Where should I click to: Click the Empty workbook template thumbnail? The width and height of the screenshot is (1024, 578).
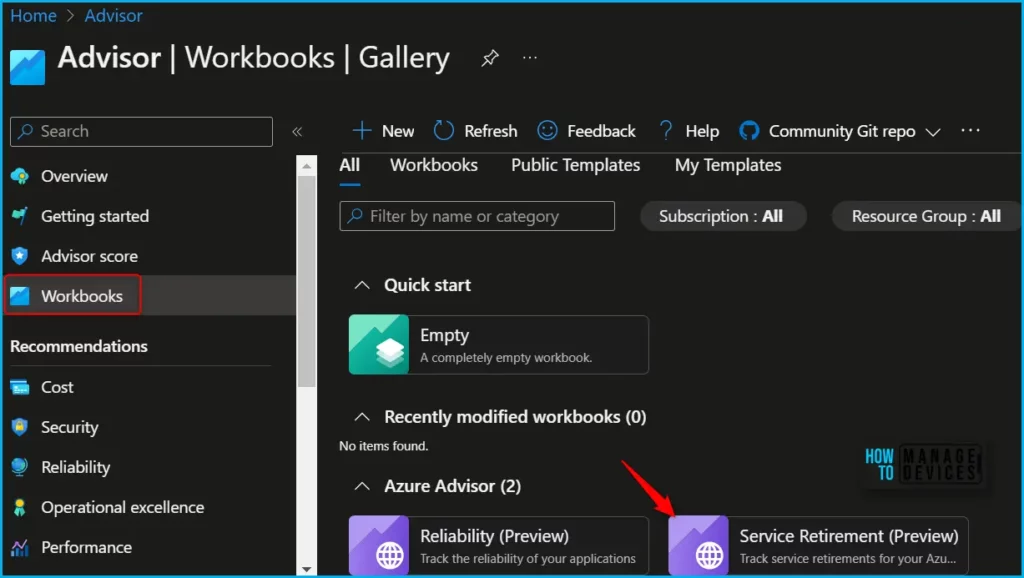point(379,345)
